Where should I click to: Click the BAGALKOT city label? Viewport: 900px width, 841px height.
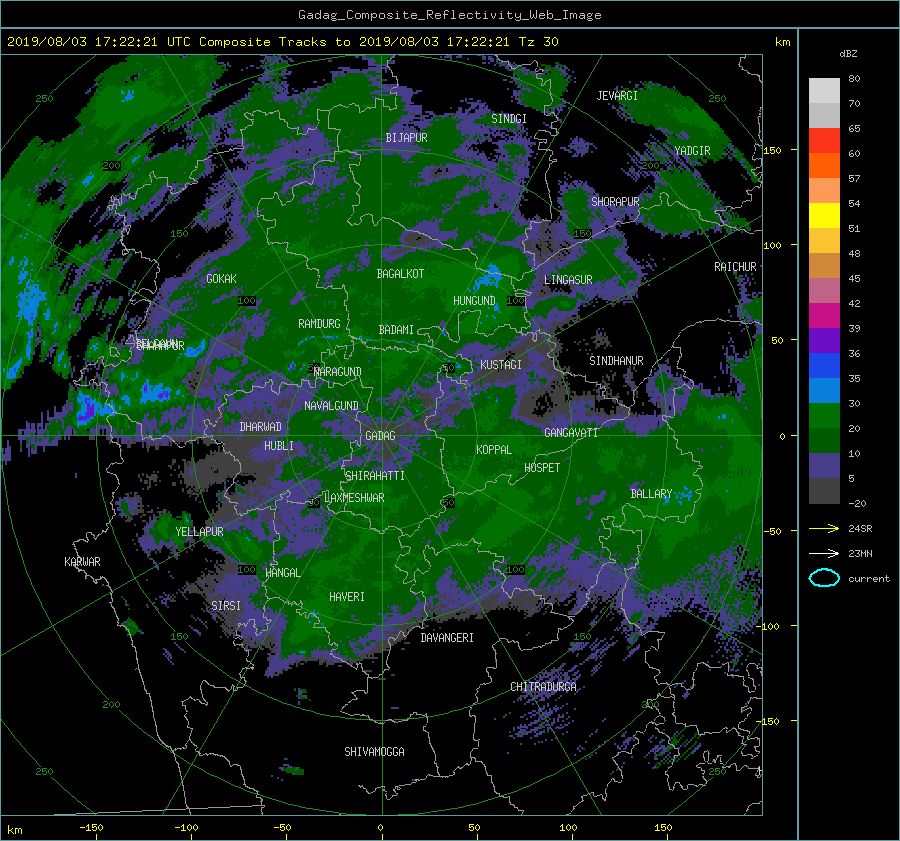tap(400, 274)
